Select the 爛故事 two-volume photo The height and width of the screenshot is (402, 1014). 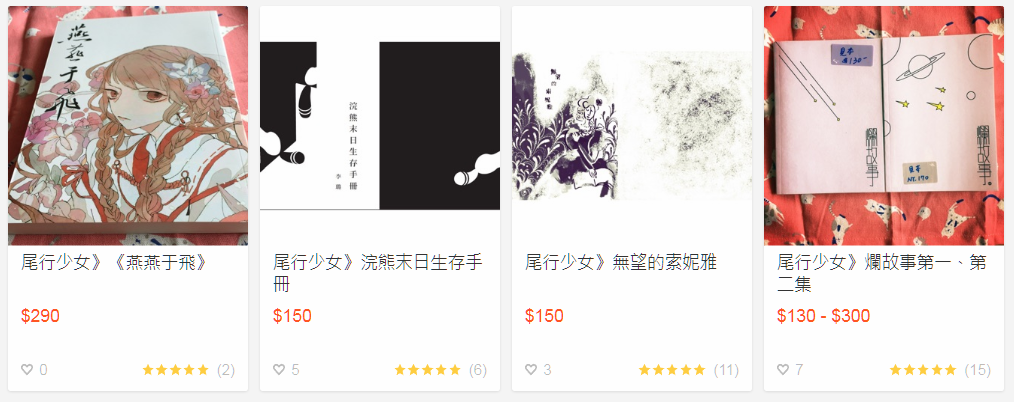(x=884, y=126)
